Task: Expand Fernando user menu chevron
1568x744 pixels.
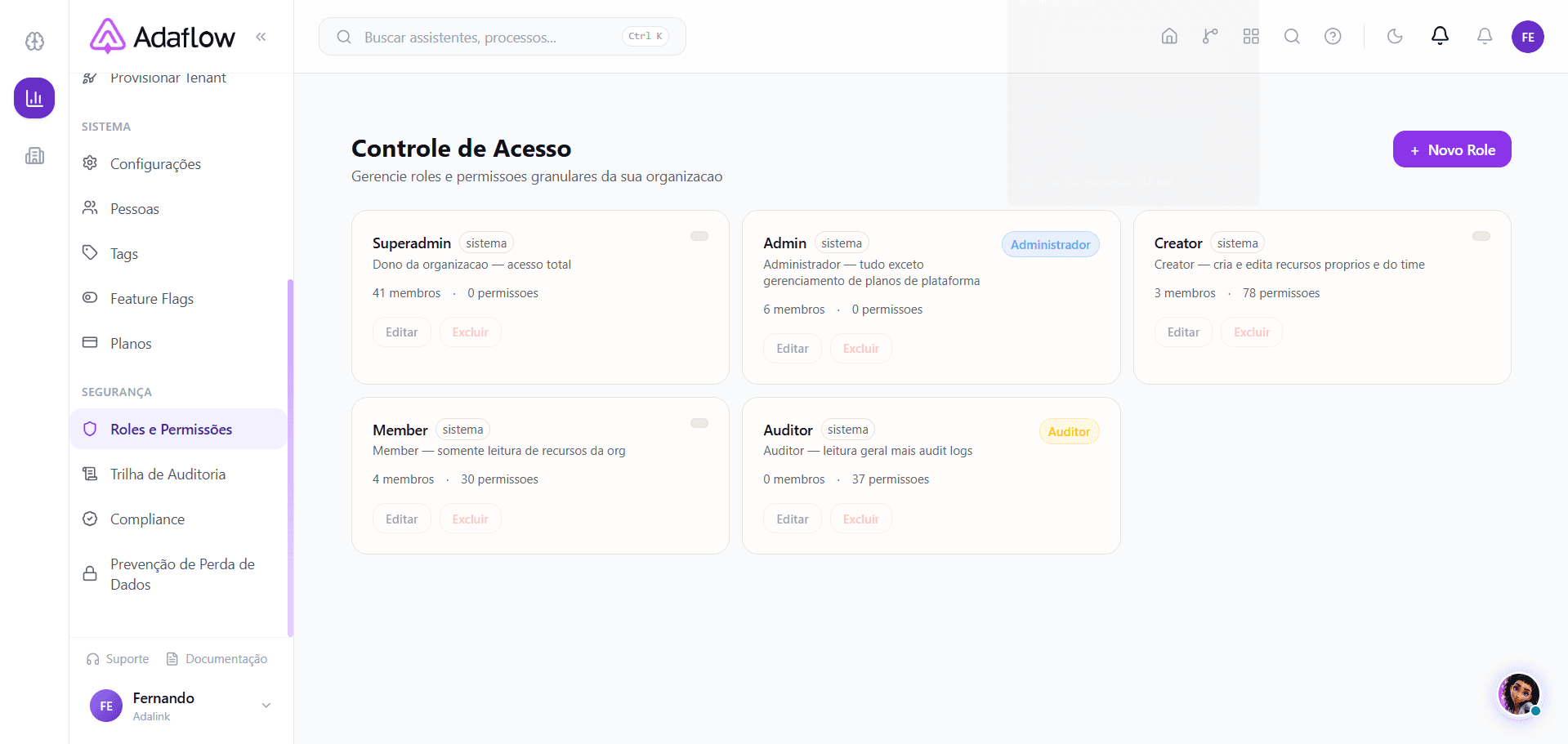Action: click(266, 706)
